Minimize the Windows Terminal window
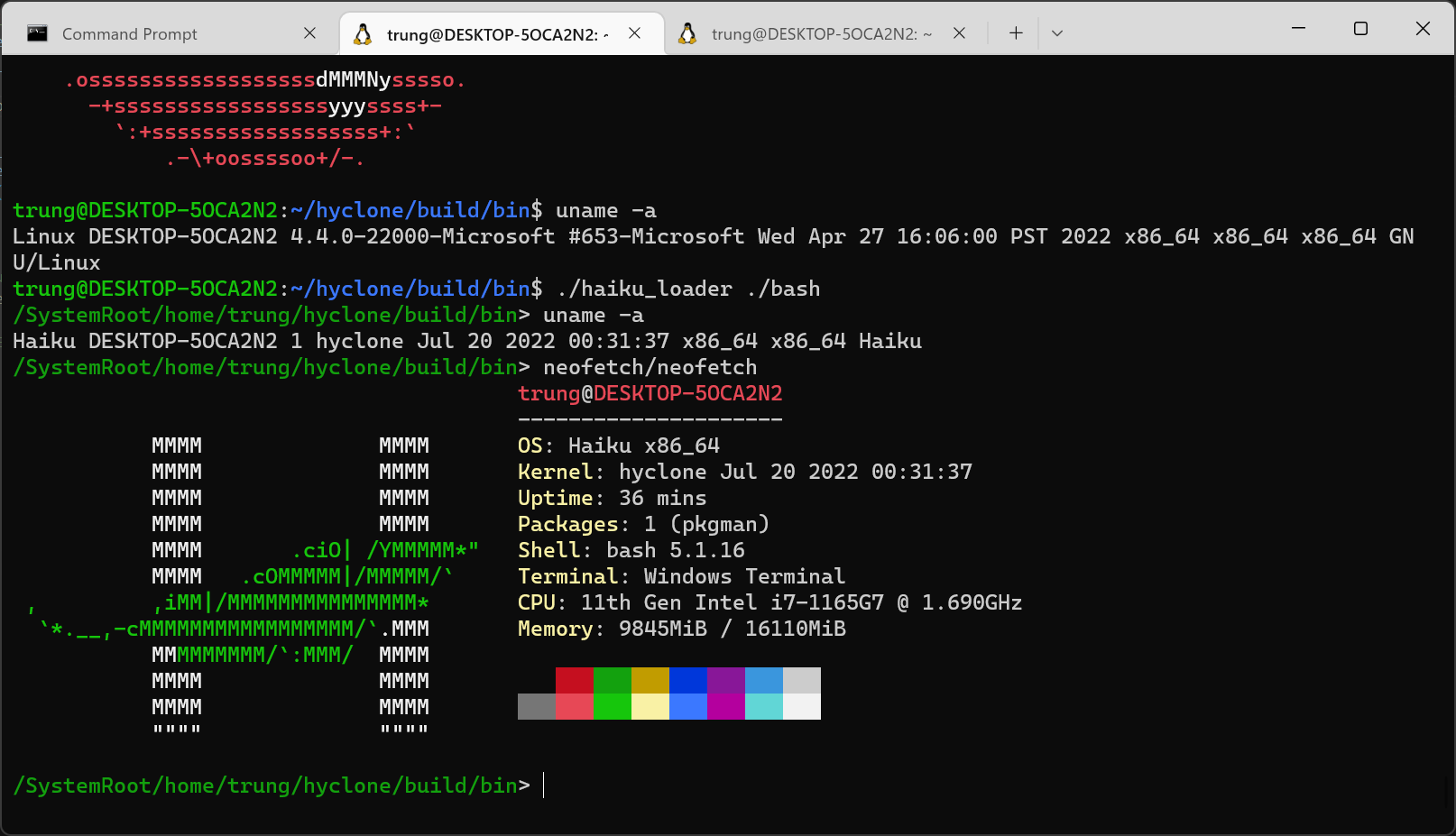 pos(1299,28)
